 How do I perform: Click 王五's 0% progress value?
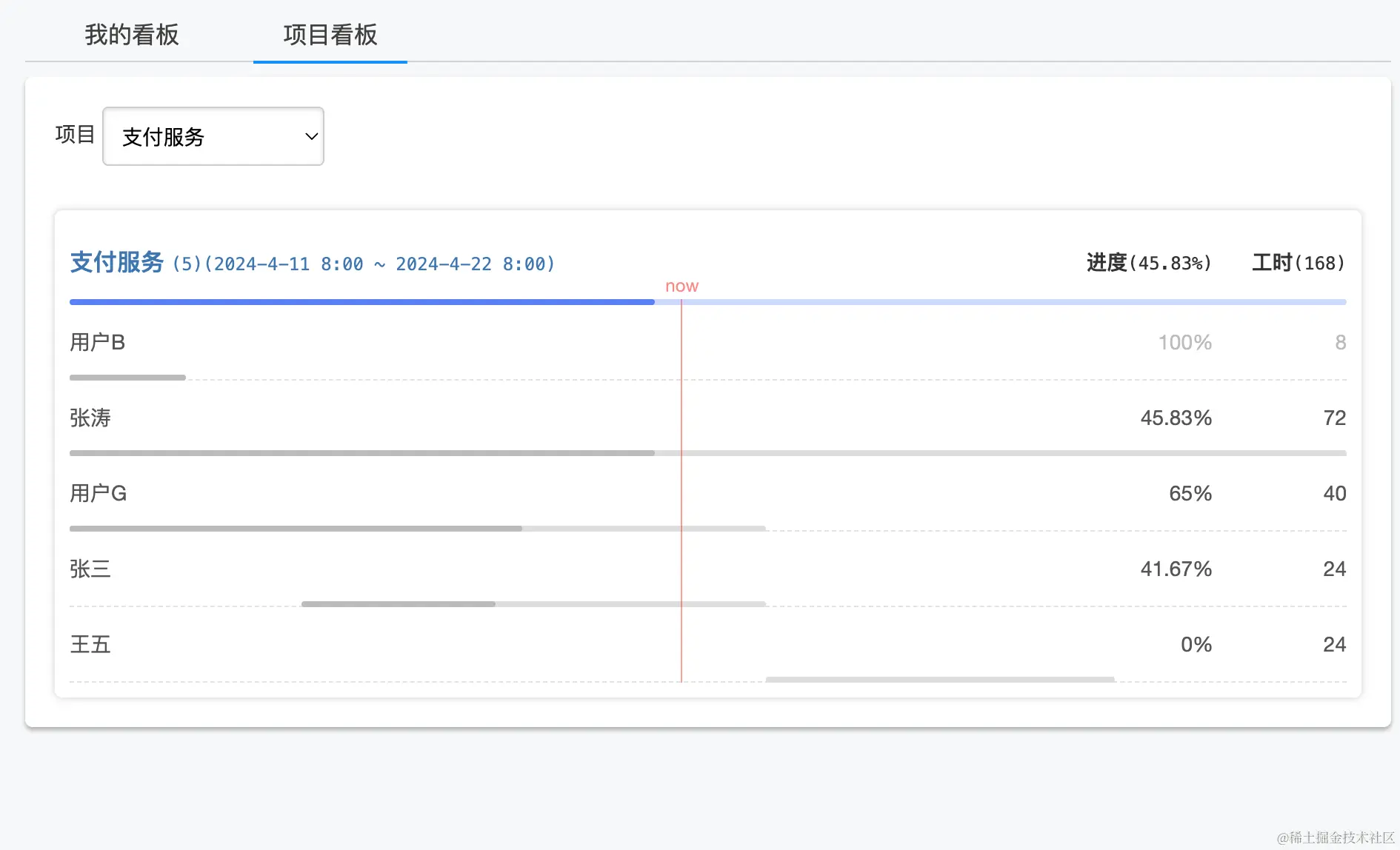1196,645
